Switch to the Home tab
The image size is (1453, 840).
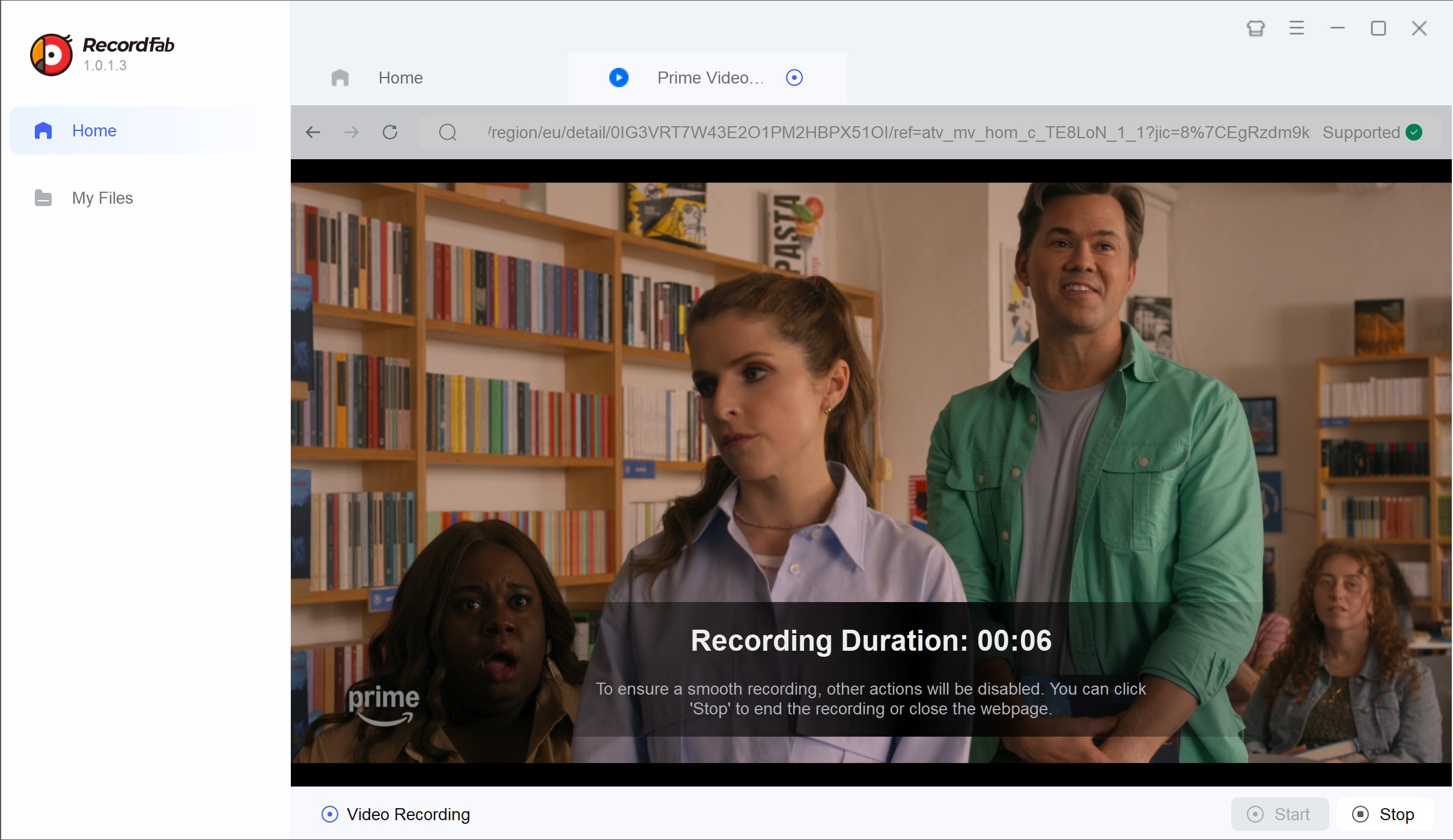pos(429,78)
